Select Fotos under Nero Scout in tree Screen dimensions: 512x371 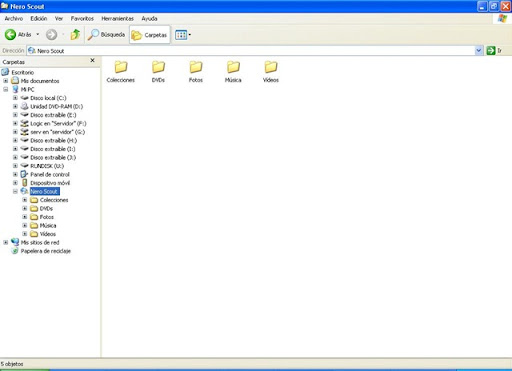47,217
